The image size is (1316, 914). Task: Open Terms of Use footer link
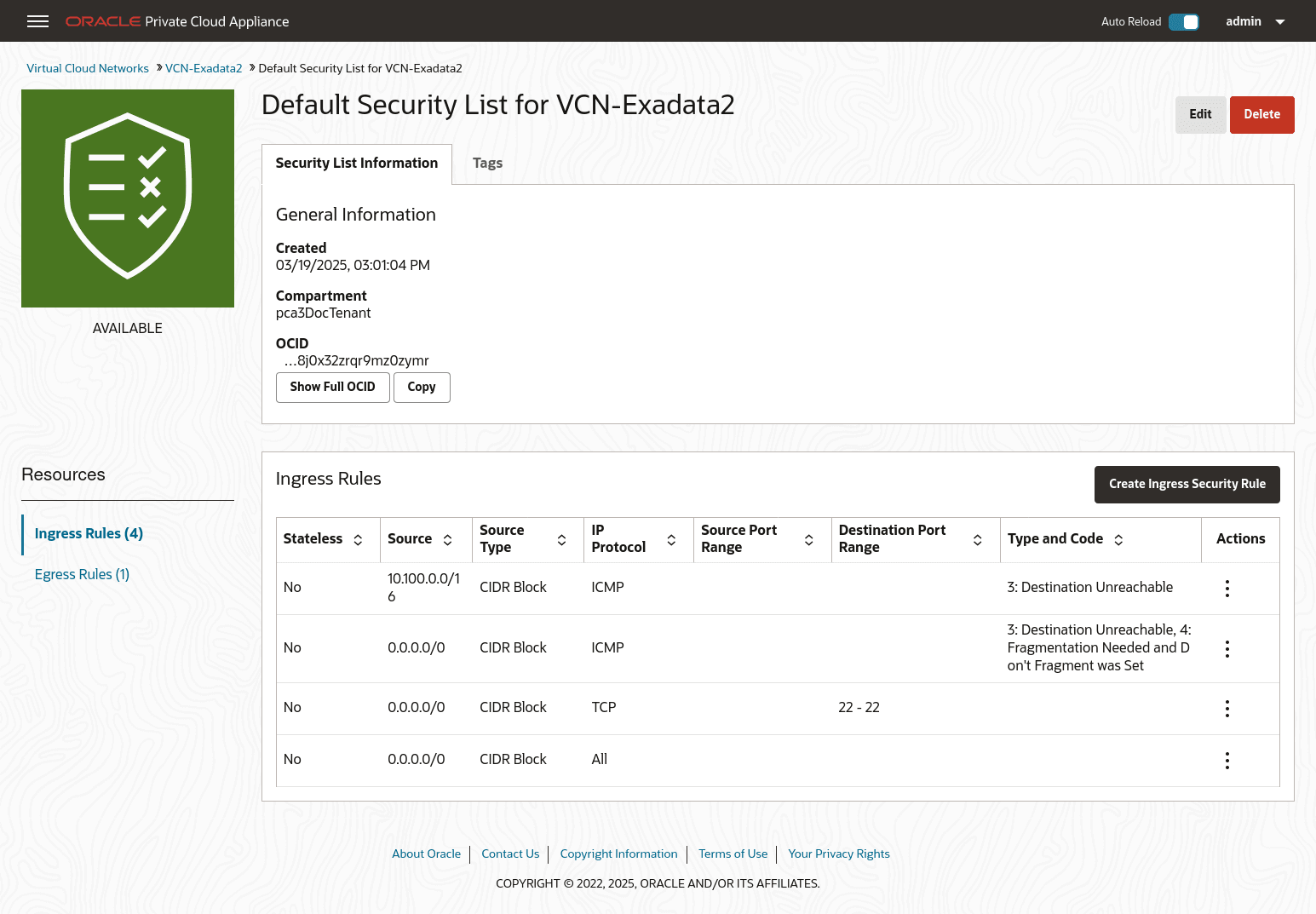733,854
